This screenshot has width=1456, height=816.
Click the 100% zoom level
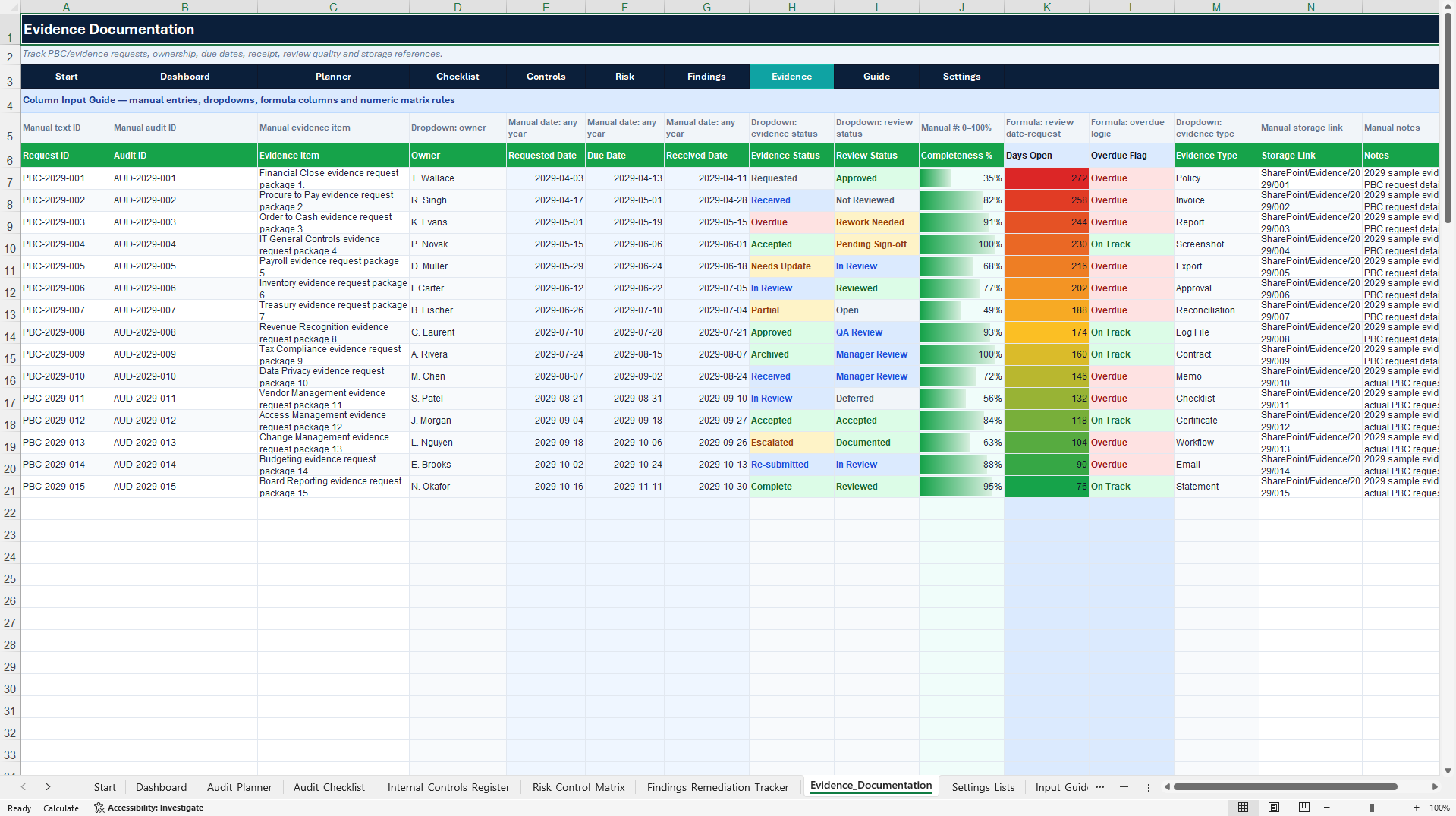tap(1439, 808)
